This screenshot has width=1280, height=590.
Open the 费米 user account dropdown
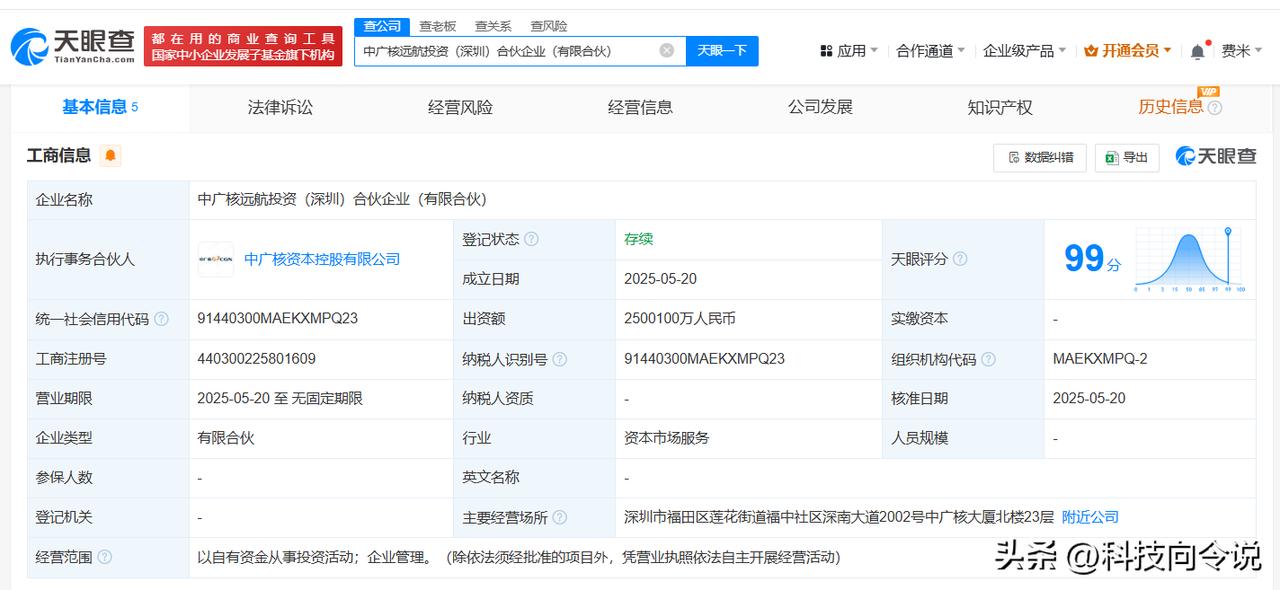[1242, 51]
